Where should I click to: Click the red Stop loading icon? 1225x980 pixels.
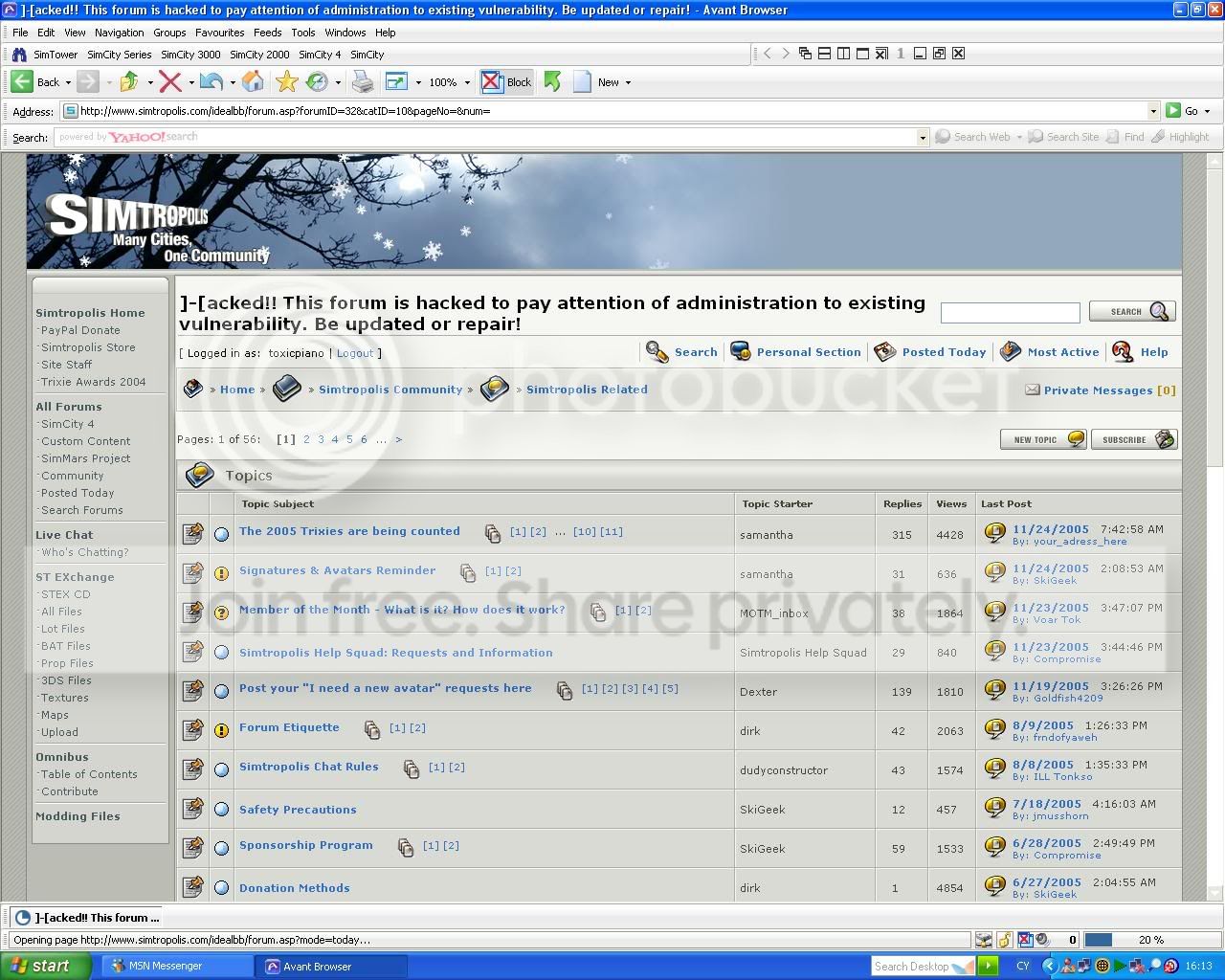coord(170,82)
